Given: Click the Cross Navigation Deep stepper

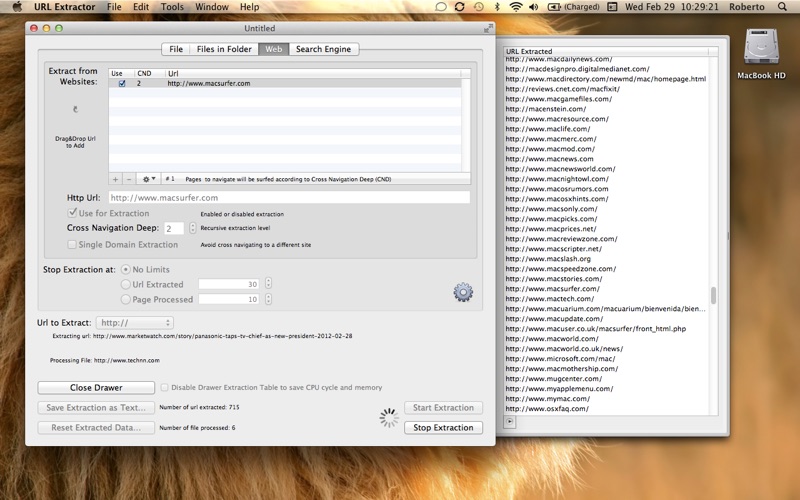Looking at the screenshot, I should coord(193,228).
